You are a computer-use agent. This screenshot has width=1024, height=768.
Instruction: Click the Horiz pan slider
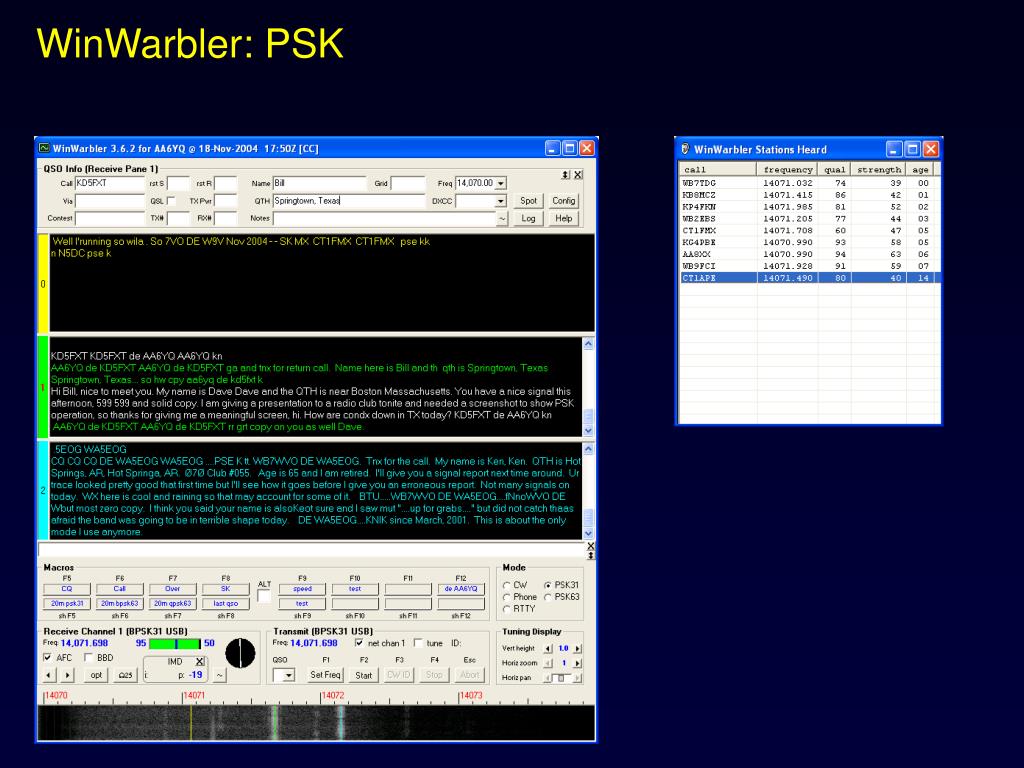coord(562,678)
